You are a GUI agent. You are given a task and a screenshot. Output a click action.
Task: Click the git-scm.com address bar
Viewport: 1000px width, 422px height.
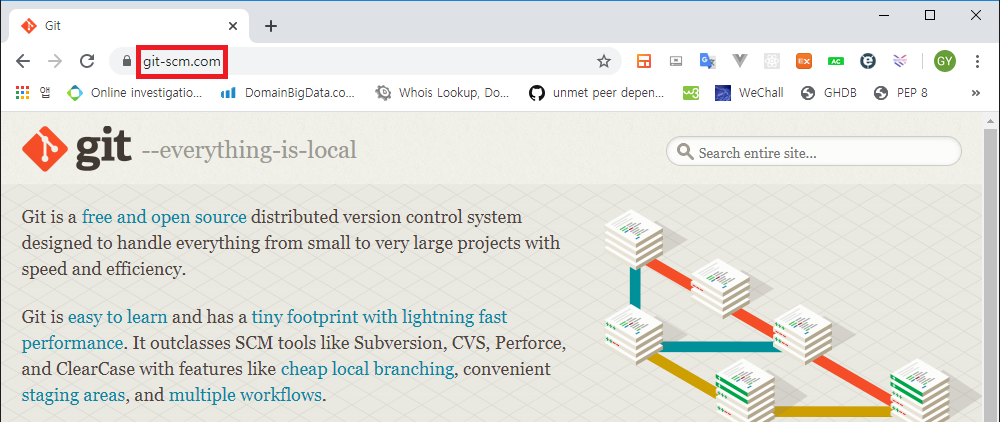[364, 61]
